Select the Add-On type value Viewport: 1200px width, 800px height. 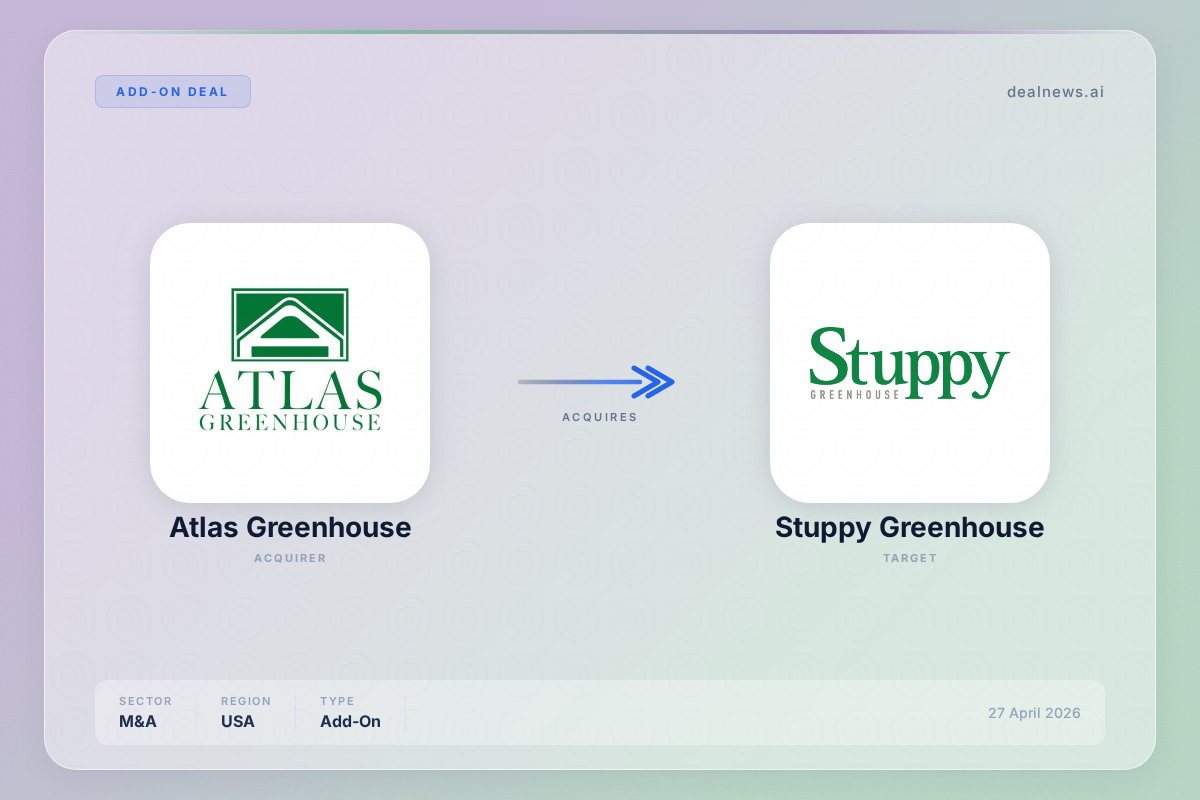click(x=350, y=721)
